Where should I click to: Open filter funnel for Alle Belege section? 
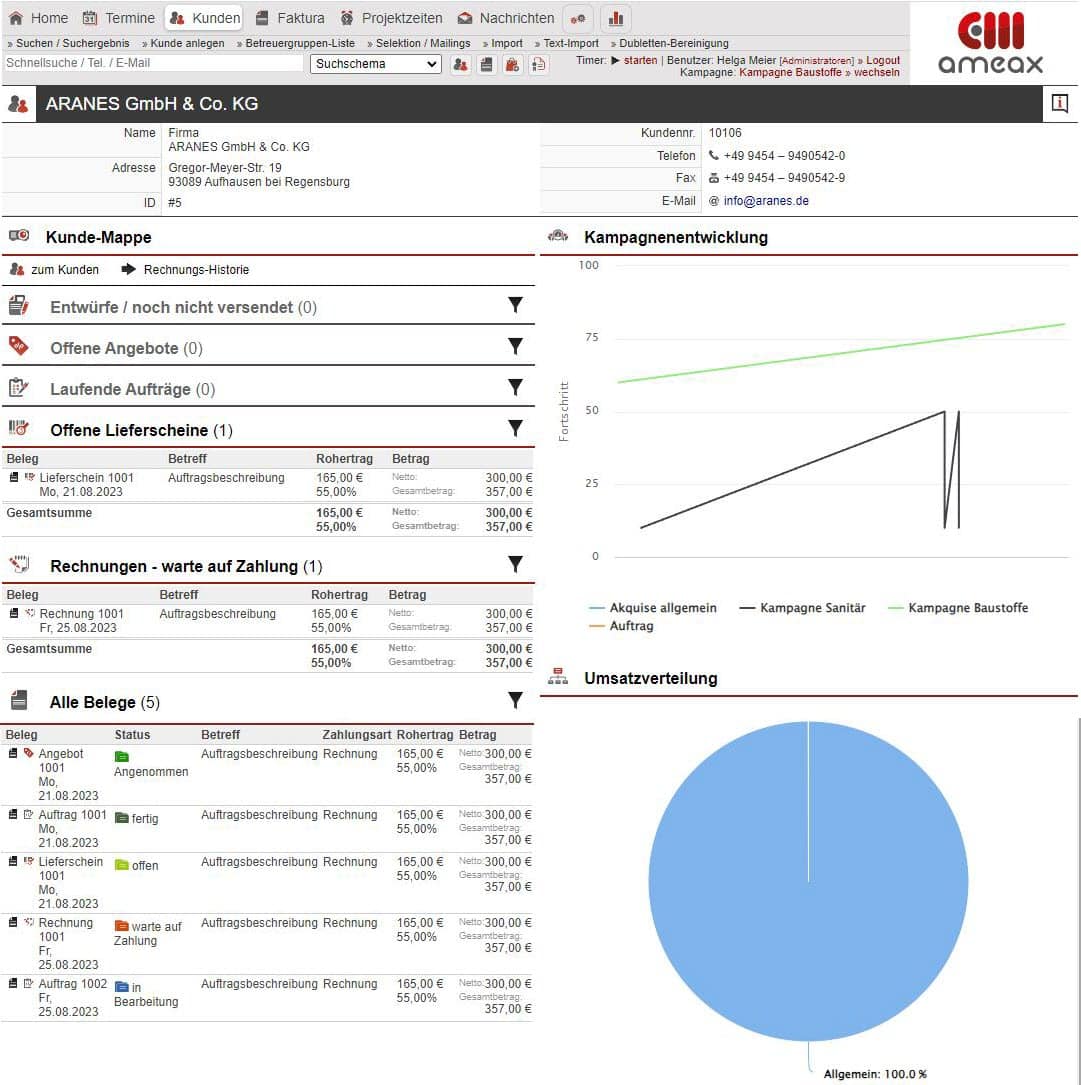click(515, 700)
